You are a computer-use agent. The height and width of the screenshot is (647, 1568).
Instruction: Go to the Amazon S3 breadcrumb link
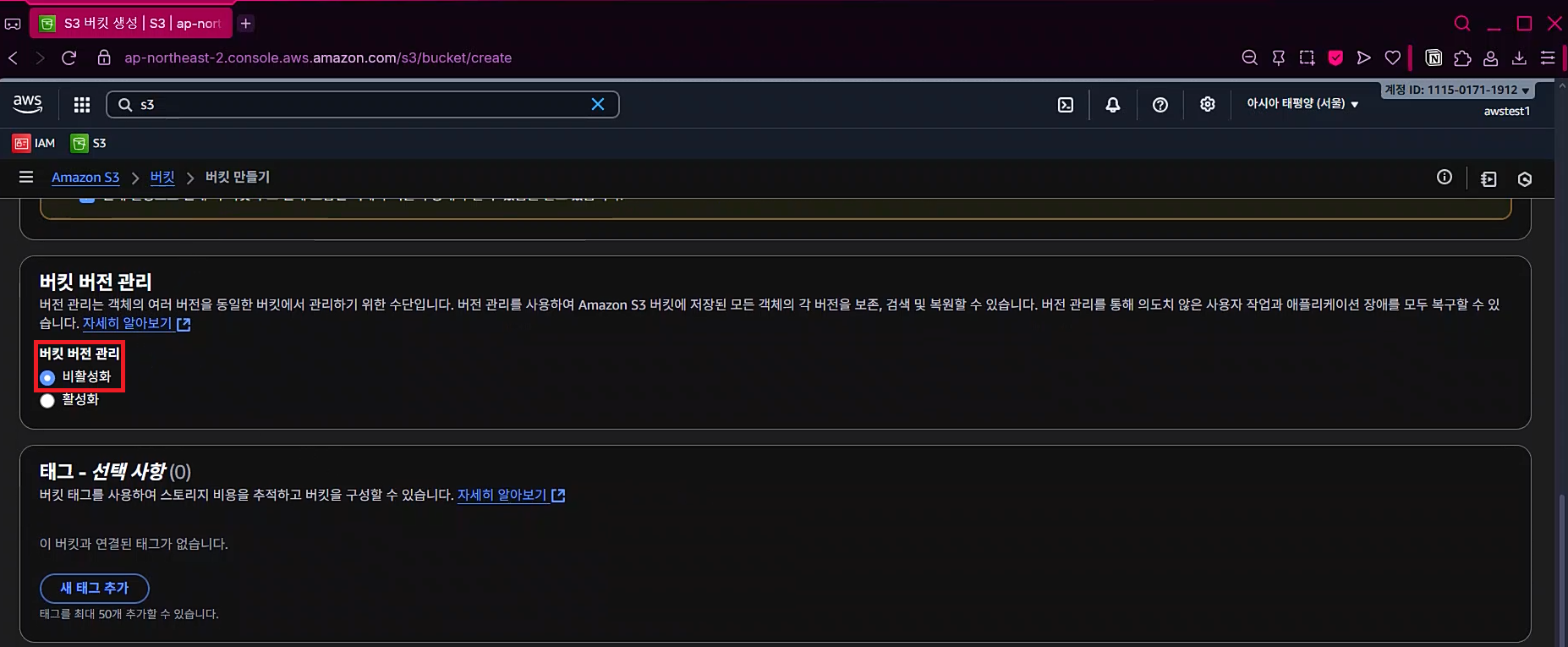[x=85, y=178]
